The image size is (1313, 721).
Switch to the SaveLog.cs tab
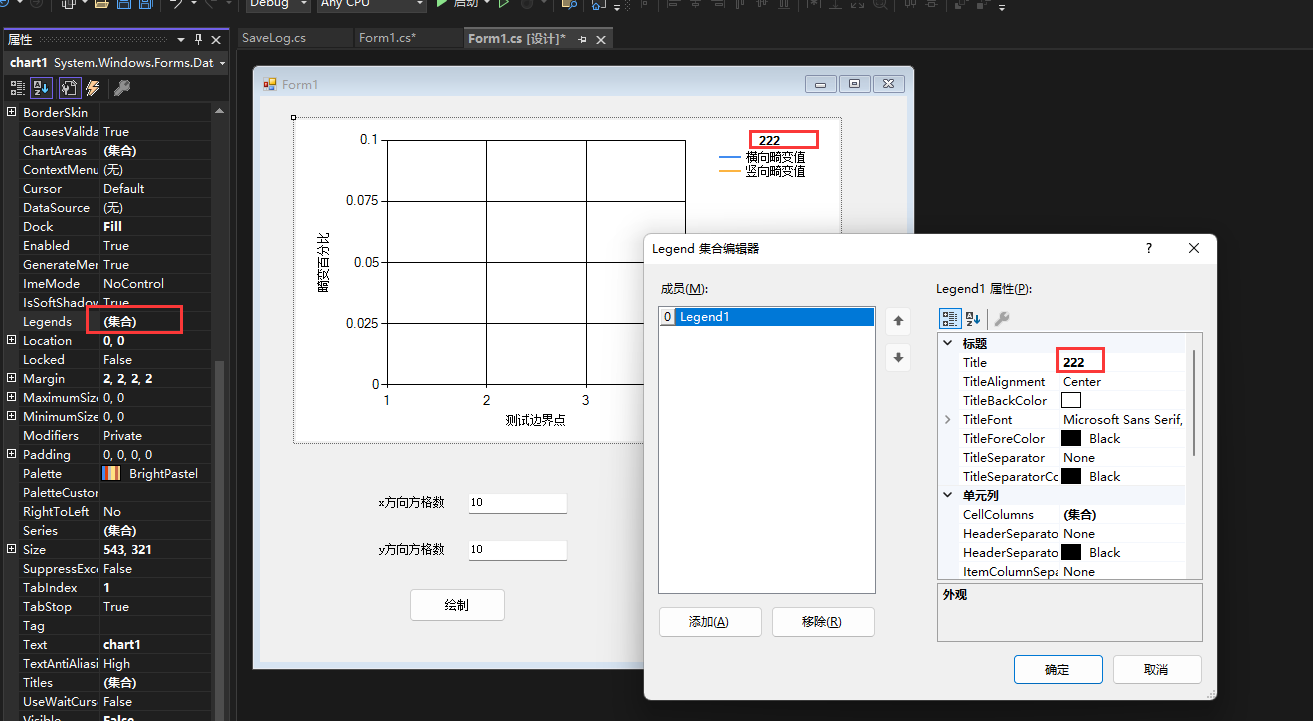click(x=274, y=38)
